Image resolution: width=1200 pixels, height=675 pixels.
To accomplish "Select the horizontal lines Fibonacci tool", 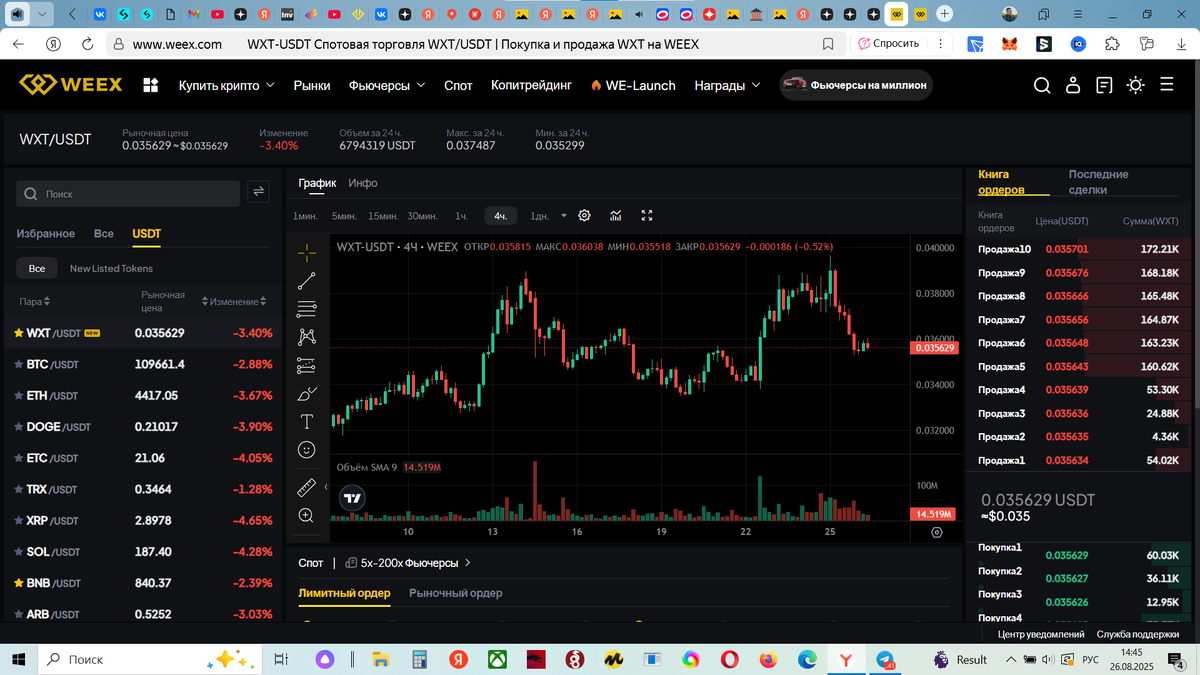I will point(307,309).
